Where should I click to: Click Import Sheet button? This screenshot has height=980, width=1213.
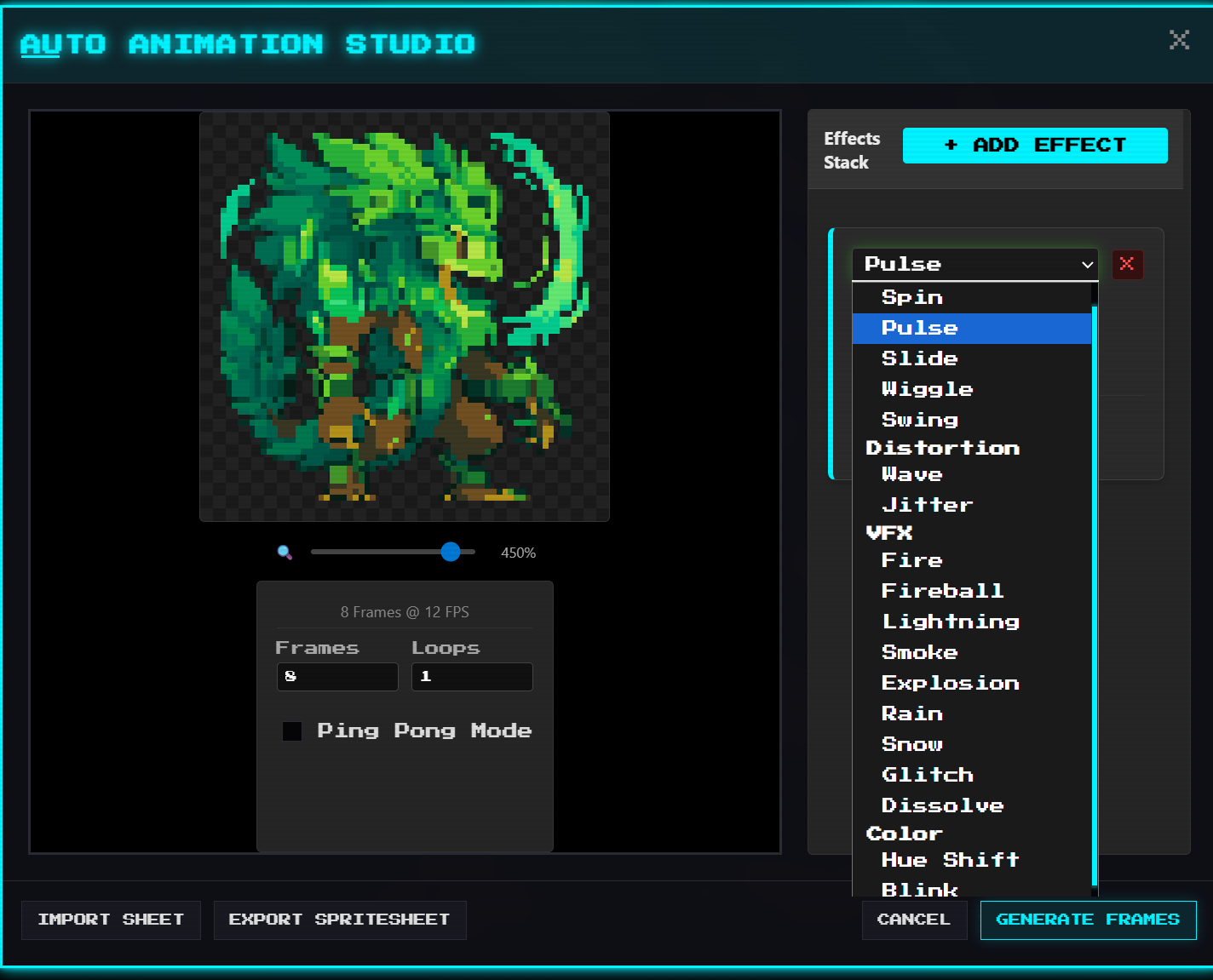coord(111,920)
